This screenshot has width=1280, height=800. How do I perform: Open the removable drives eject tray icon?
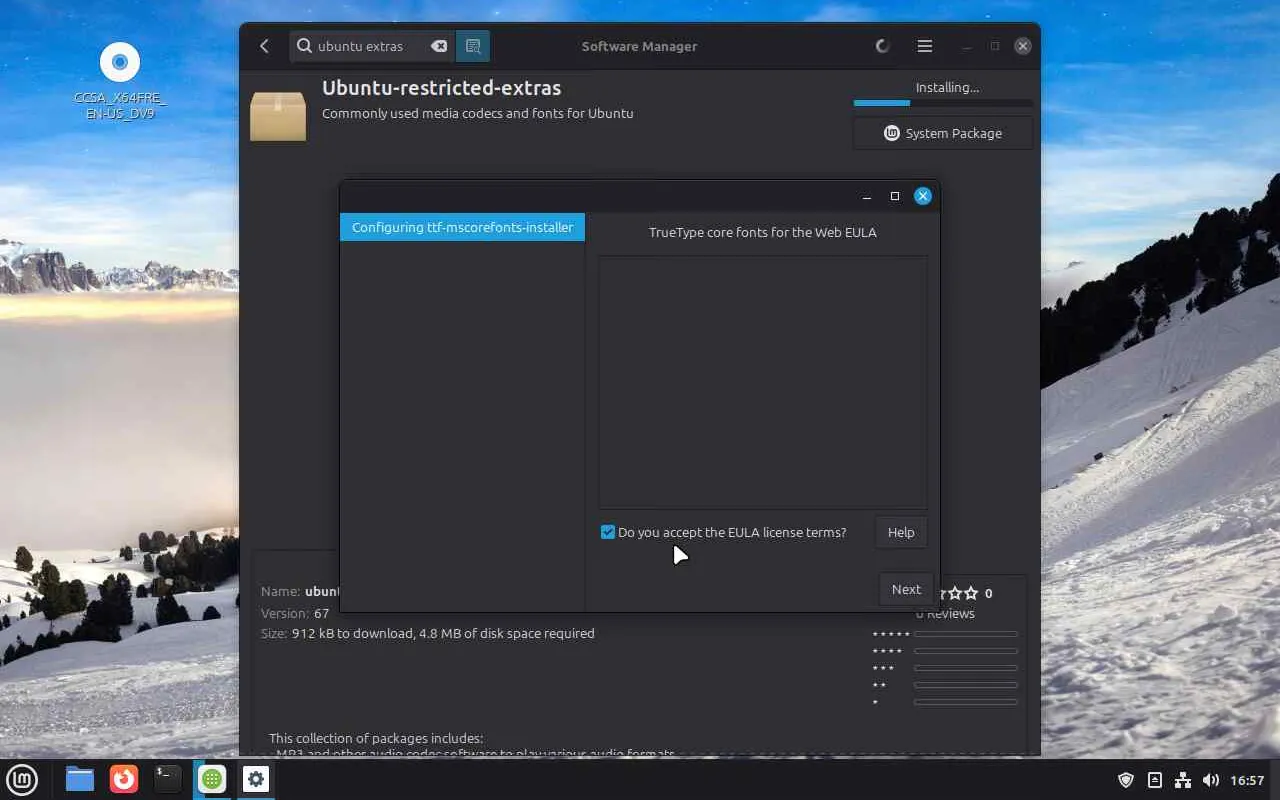pos(1155,780)
